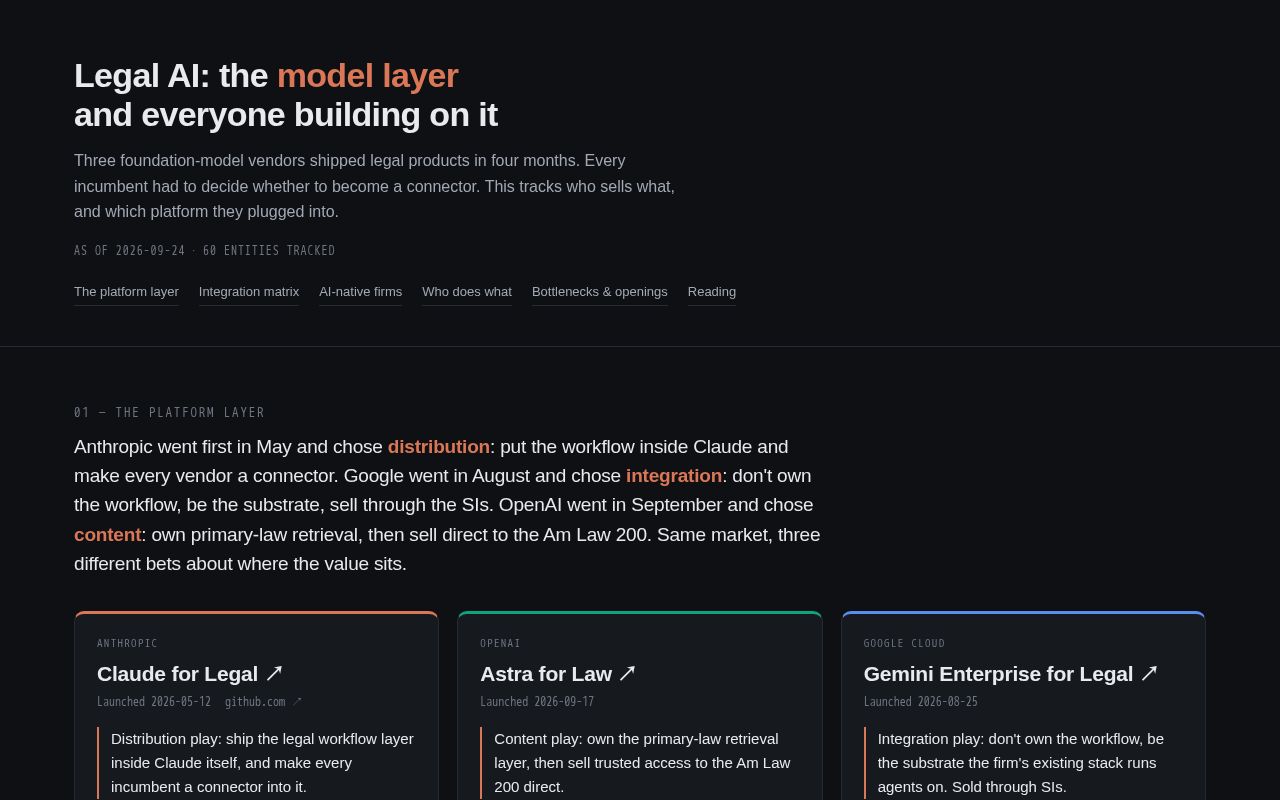Click Launched 2026-05-12 date text
1280x800 pixels.
(x=154, y=702)
